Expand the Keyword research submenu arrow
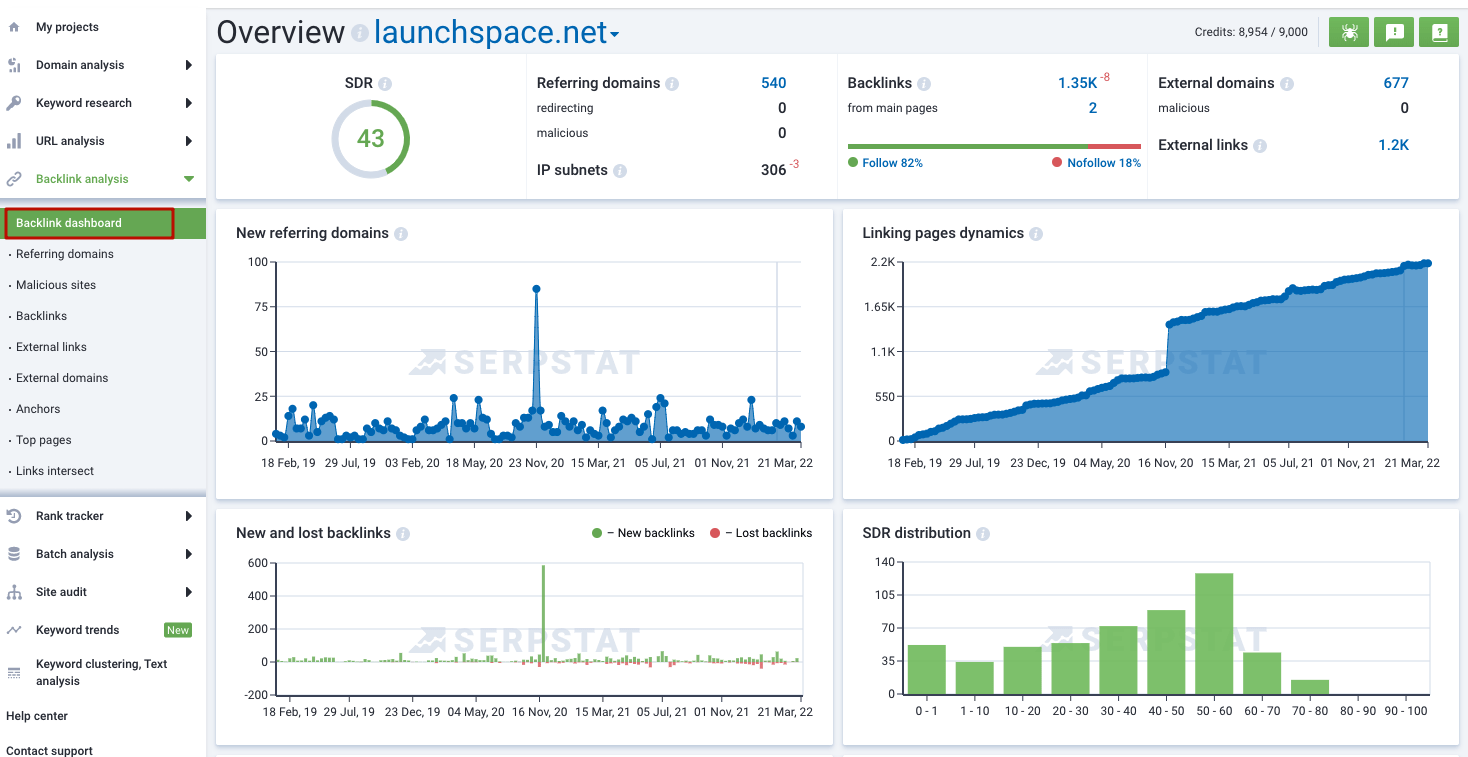This screenshot has width=1468, height=757. 188,103
